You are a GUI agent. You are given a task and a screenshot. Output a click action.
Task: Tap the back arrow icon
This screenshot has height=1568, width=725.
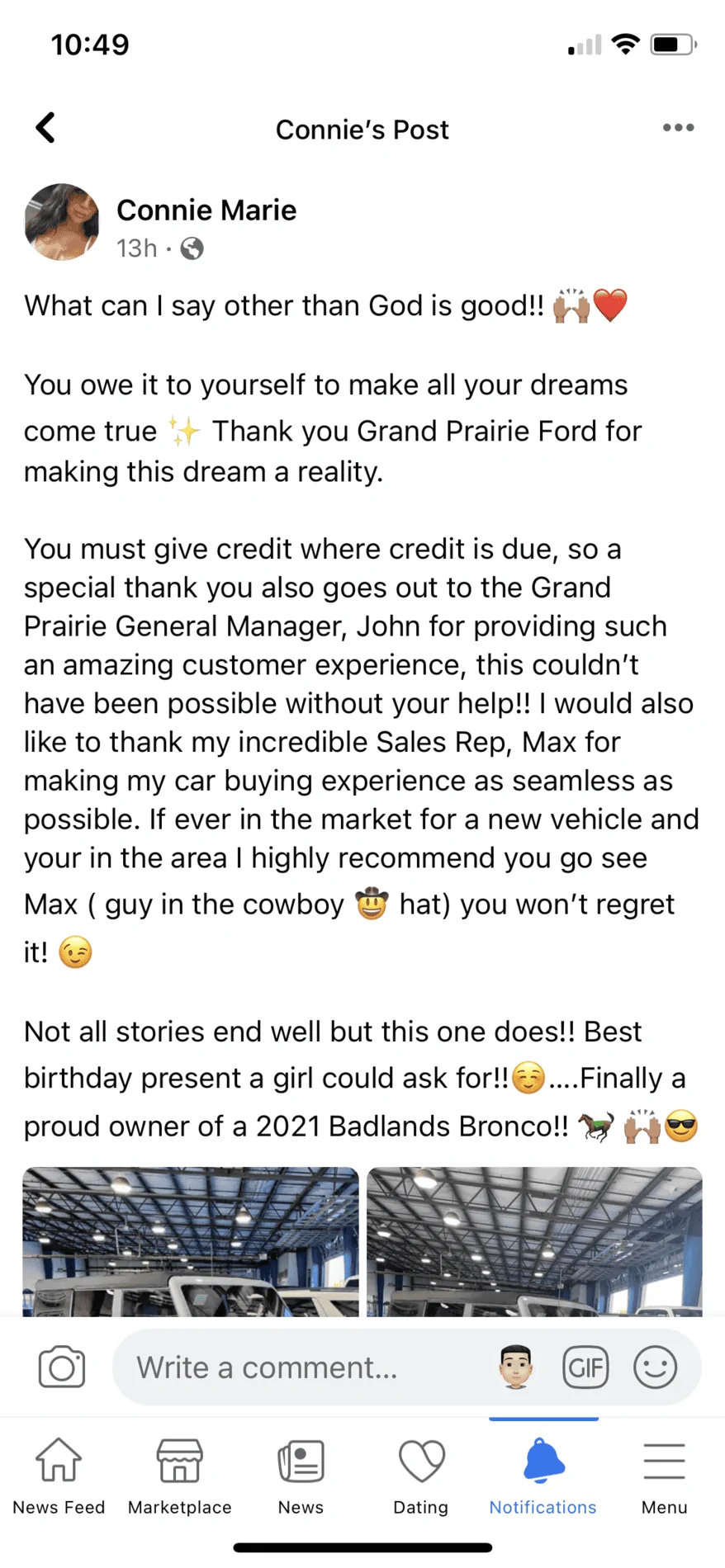click(x=45, y=128)
